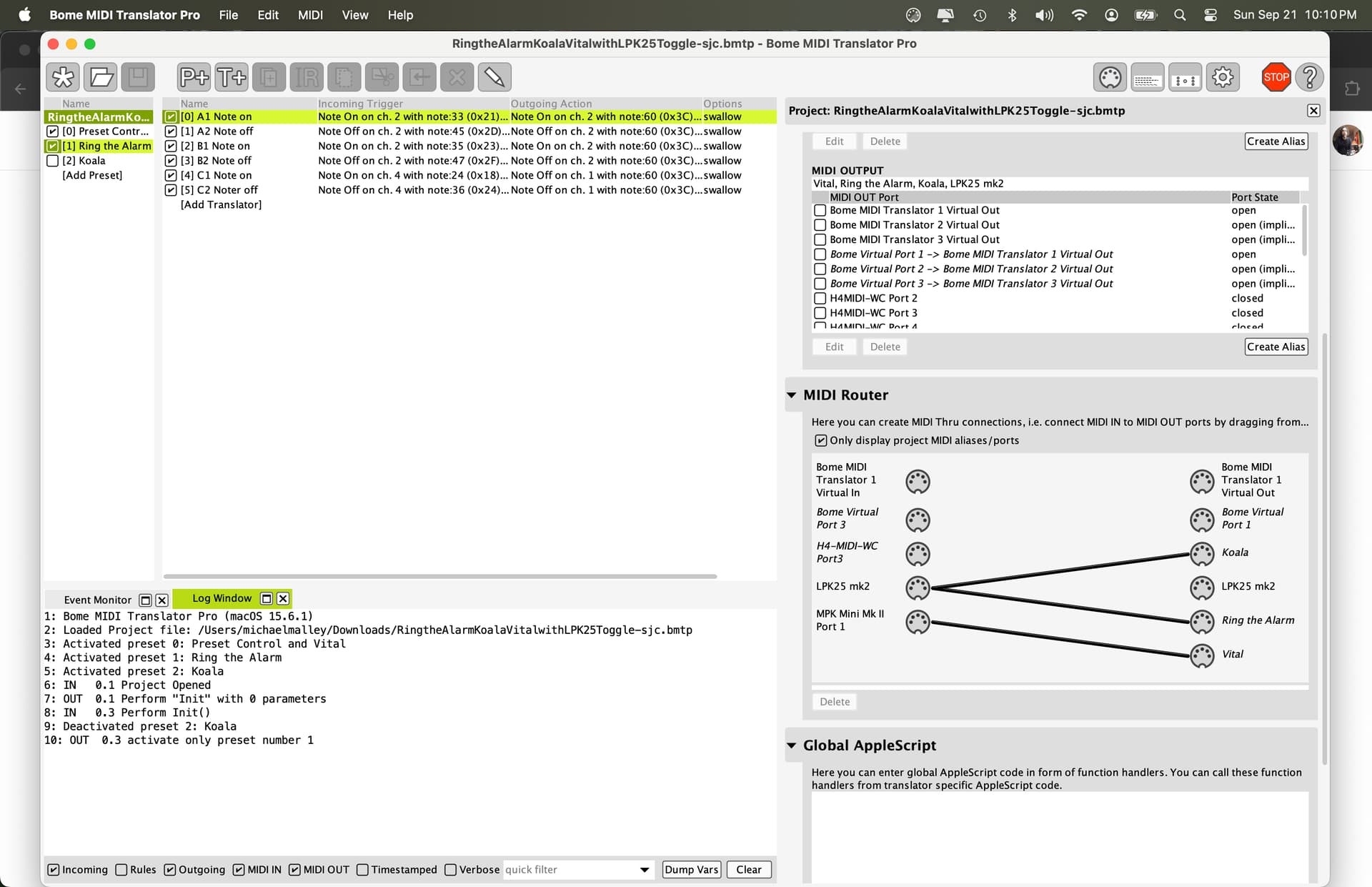1372x887 pixels.
Task: Click the MIDI port connector toolbar icon
Action: [x=1110, y=77]
